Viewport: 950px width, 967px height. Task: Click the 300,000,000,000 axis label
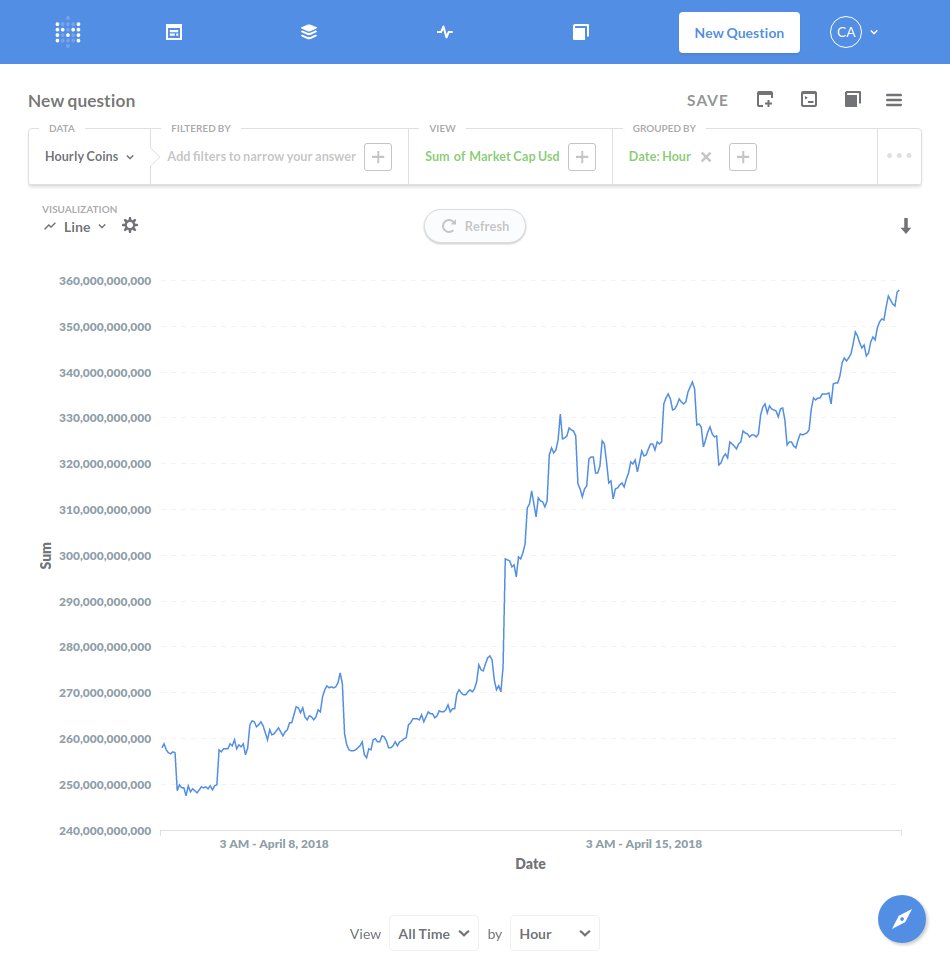pos(105,556)
